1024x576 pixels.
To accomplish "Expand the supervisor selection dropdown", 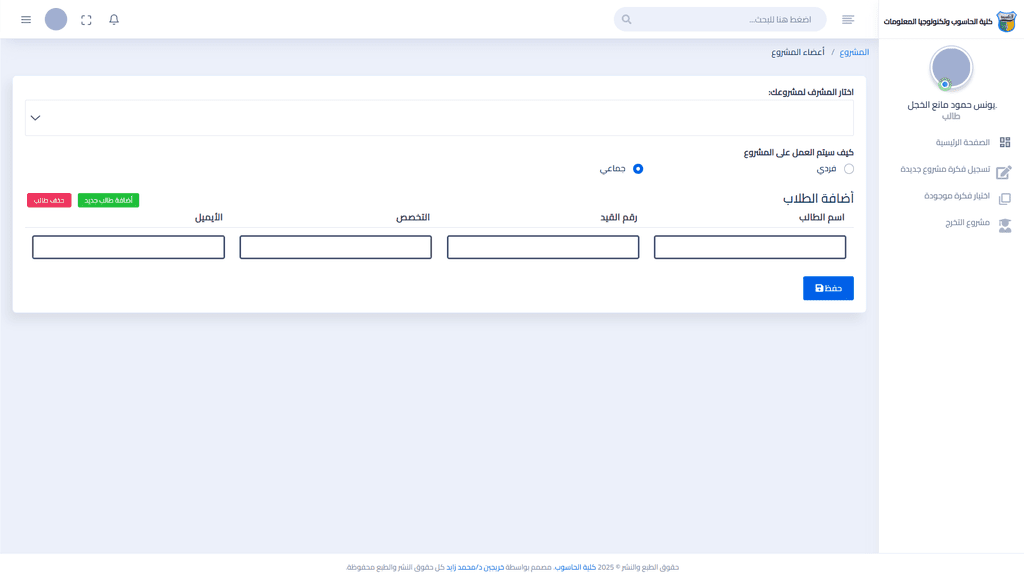I will 439,118.
